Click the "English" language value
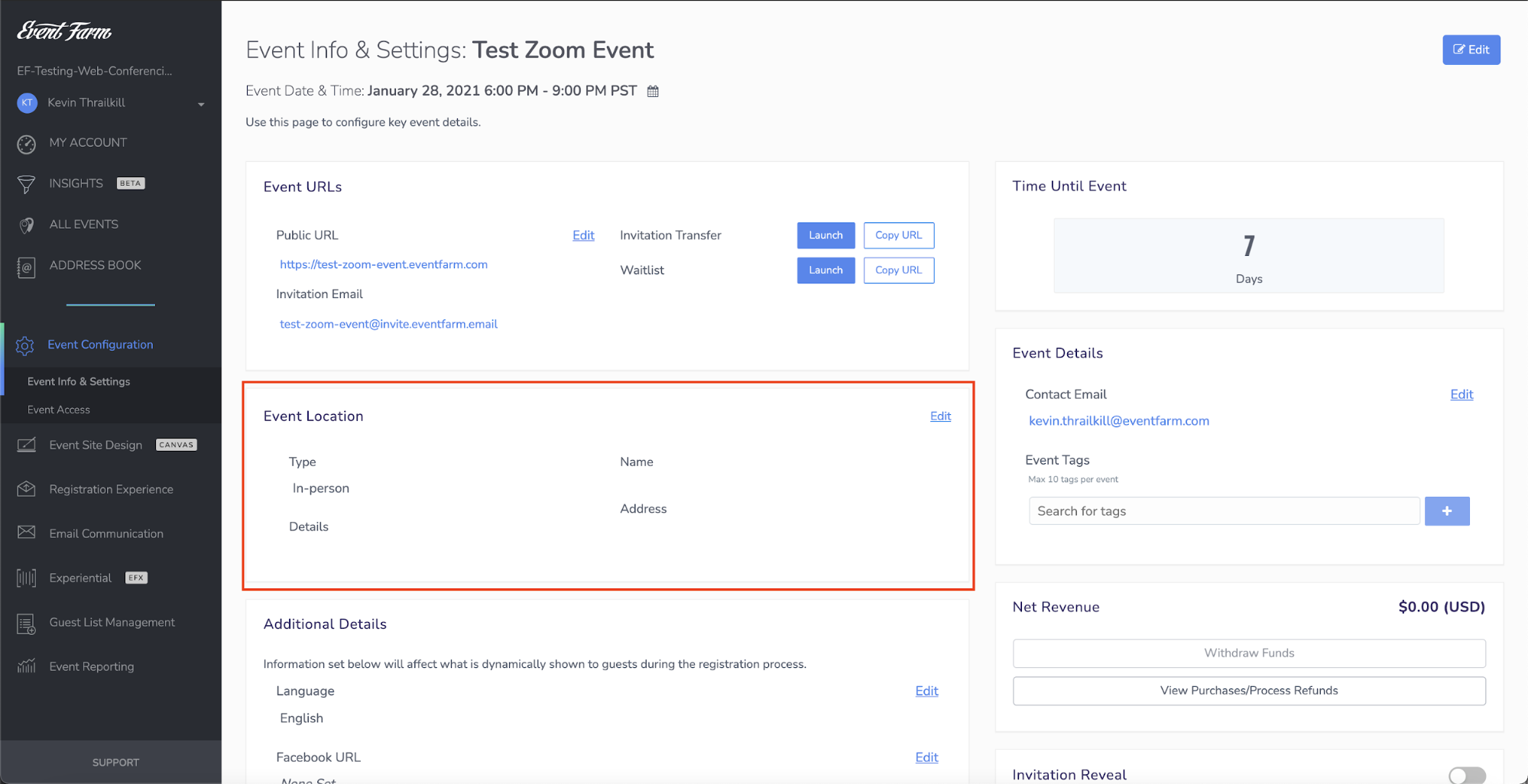The width and height of the screenshot is (1528, 784). [x=301, y=718]
